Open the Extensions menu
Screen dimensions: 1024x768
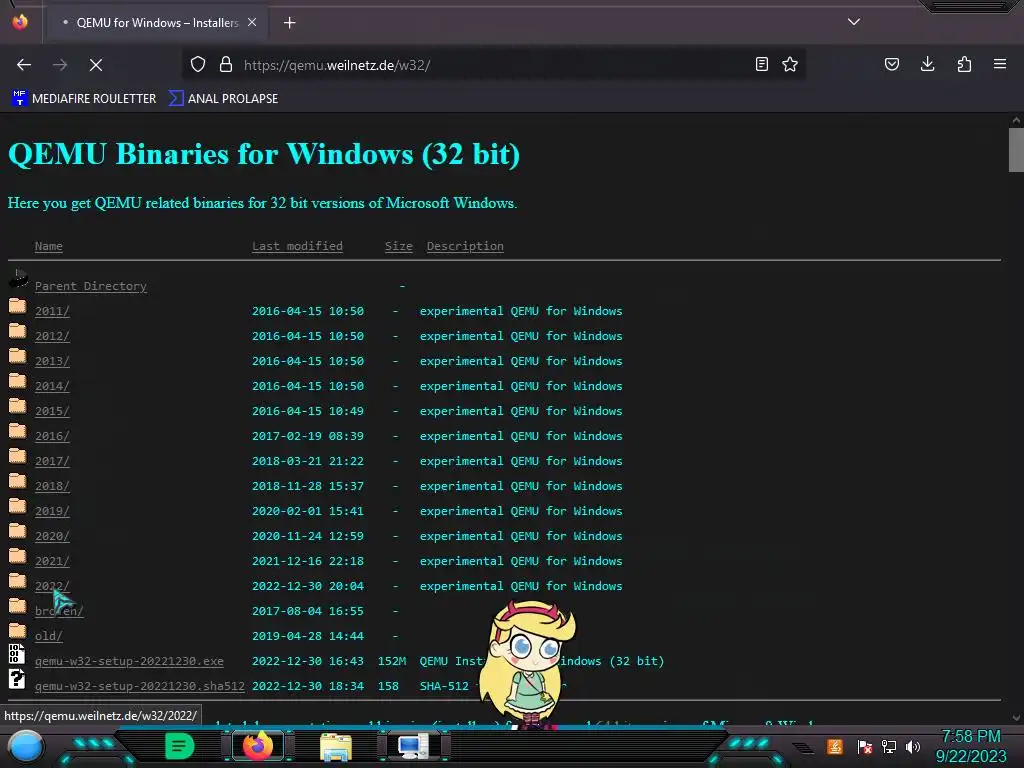964,65
